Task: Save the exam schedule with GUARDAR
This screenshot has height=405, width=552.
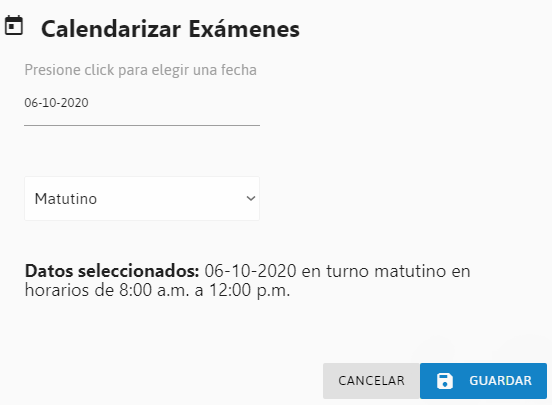Action: point(483,381)
